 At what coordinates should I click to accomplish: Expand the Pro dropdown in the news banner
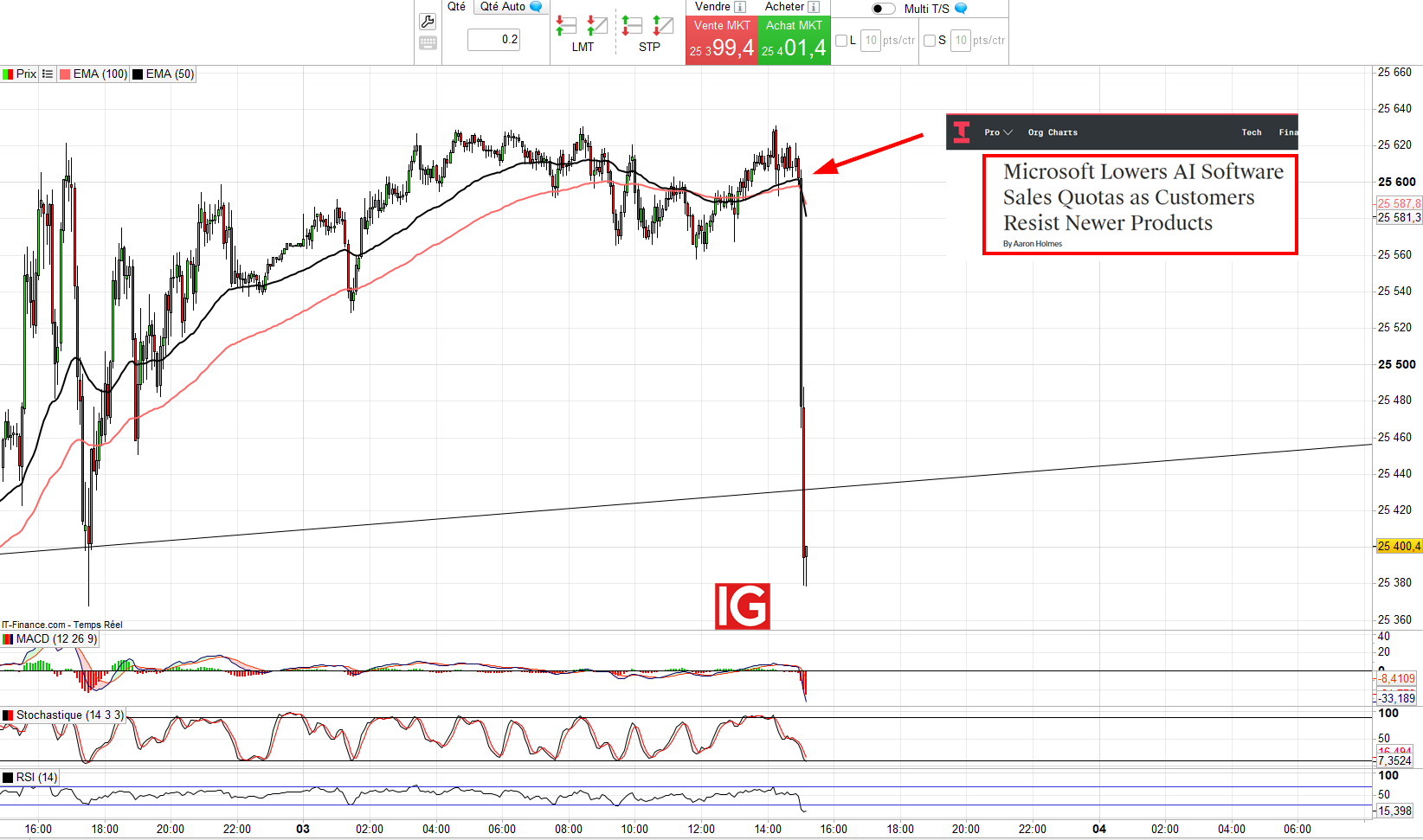coord(998,132)
